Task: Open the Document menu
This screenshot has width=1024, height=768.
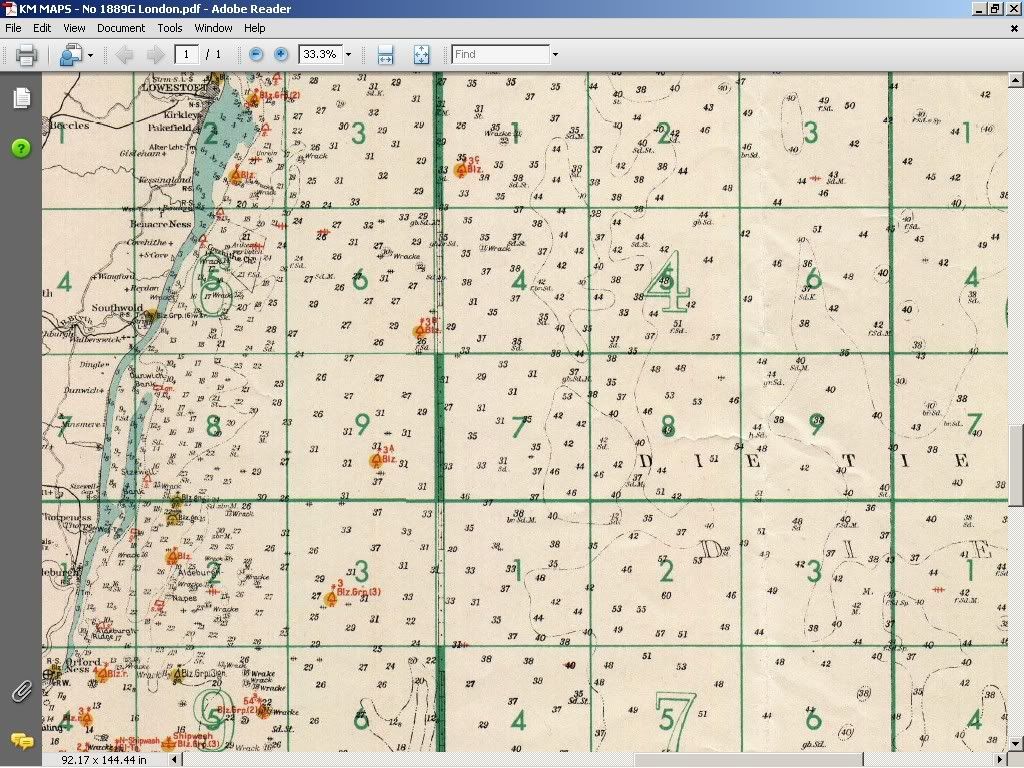Action: coord(121,28)
